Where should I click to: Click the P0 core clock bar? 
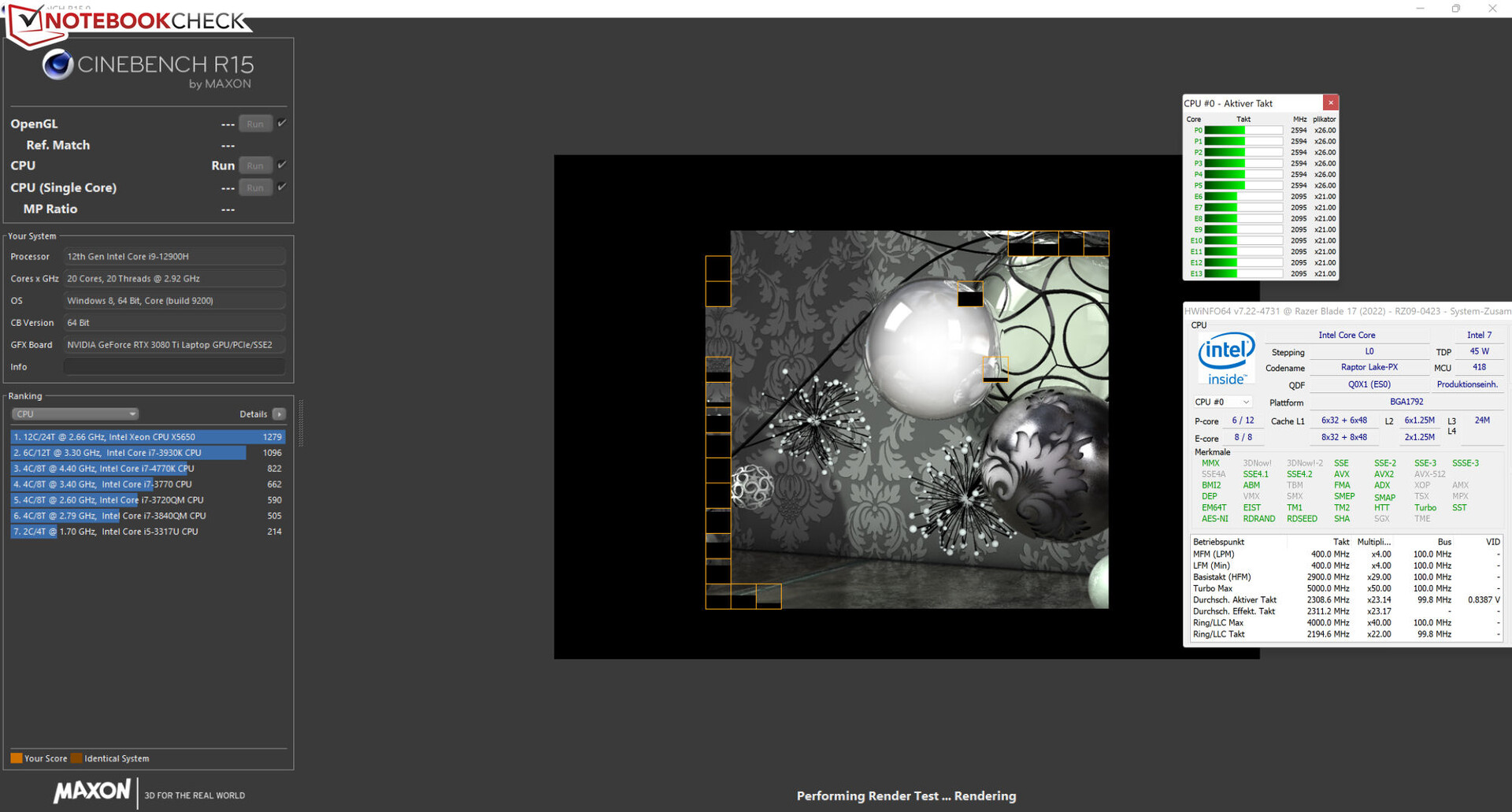coord(1243,131)
